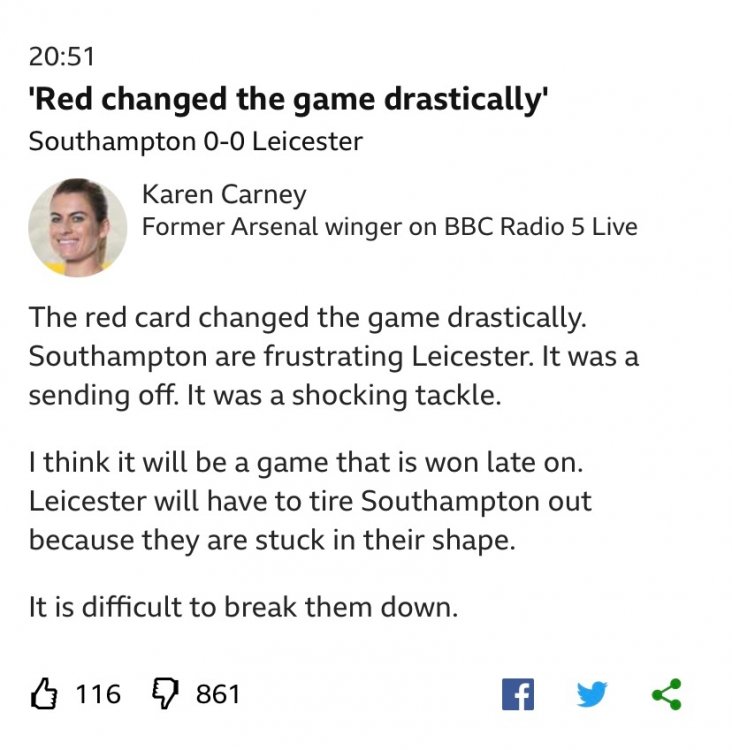Screen dimensions: 732x750
Task: Click the 116 likes count
Action: coord(98,694)
